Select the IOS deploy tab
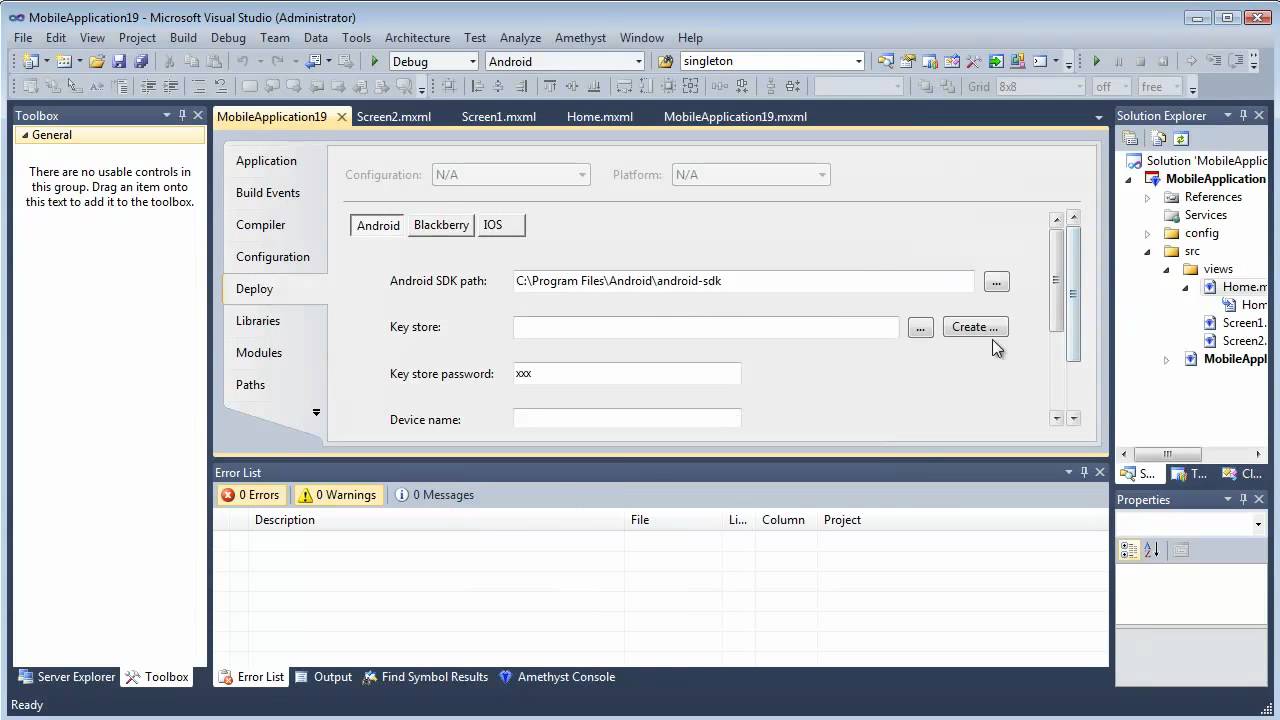The width and height of the screenshot is (1280, 720). pyautogui.click(x=501, y=225)
